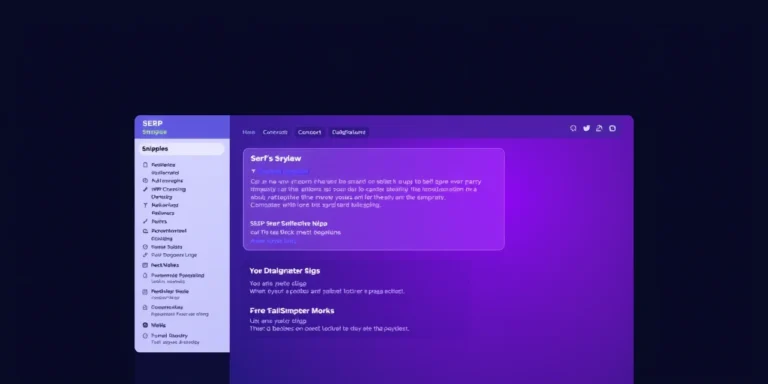Open the first 'Hom' navigation tab
The image size is (768, 384).
pyautogui.click(x=248, y=132)
